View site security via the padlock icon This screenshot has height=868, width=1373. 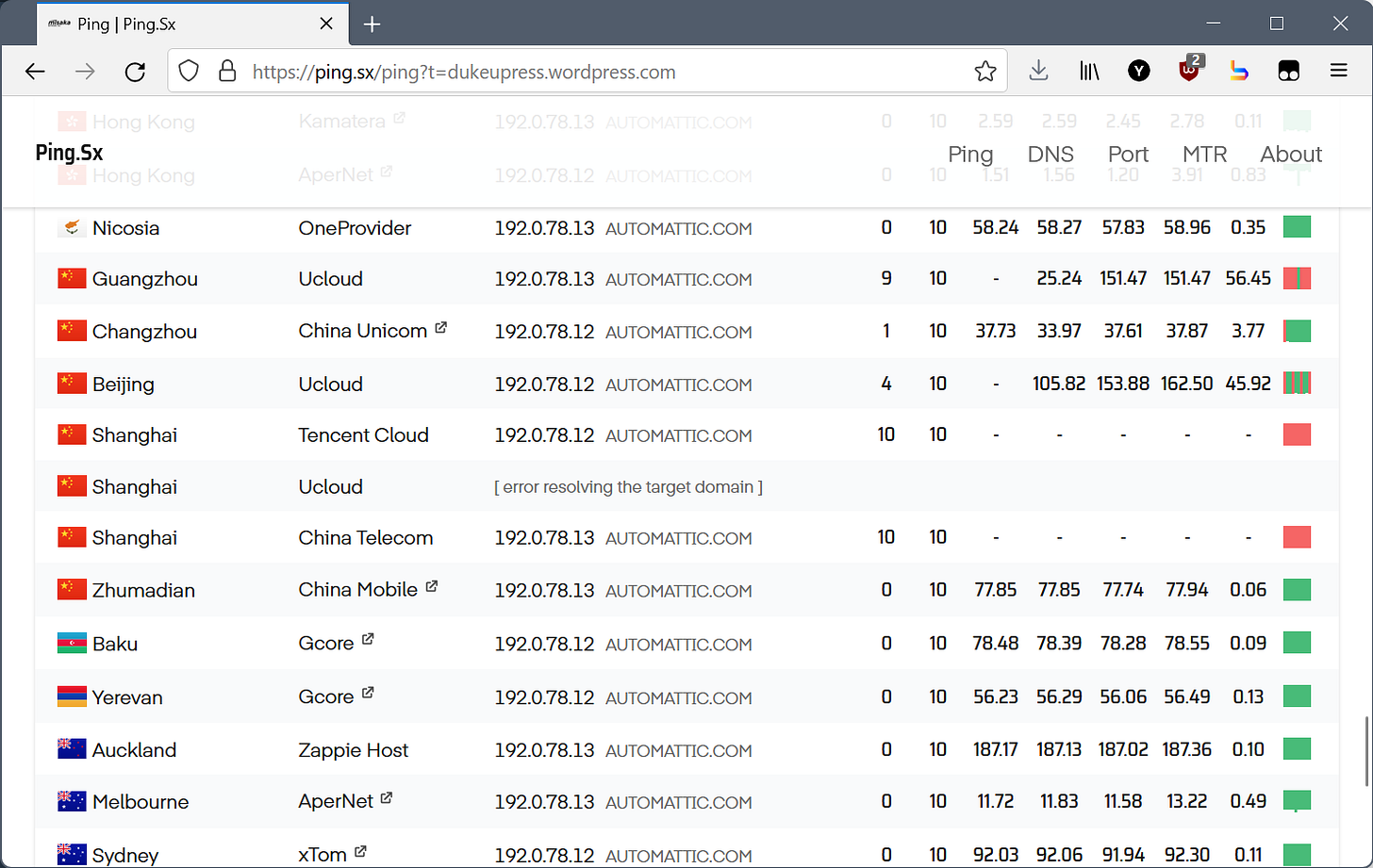pos(226,72)
